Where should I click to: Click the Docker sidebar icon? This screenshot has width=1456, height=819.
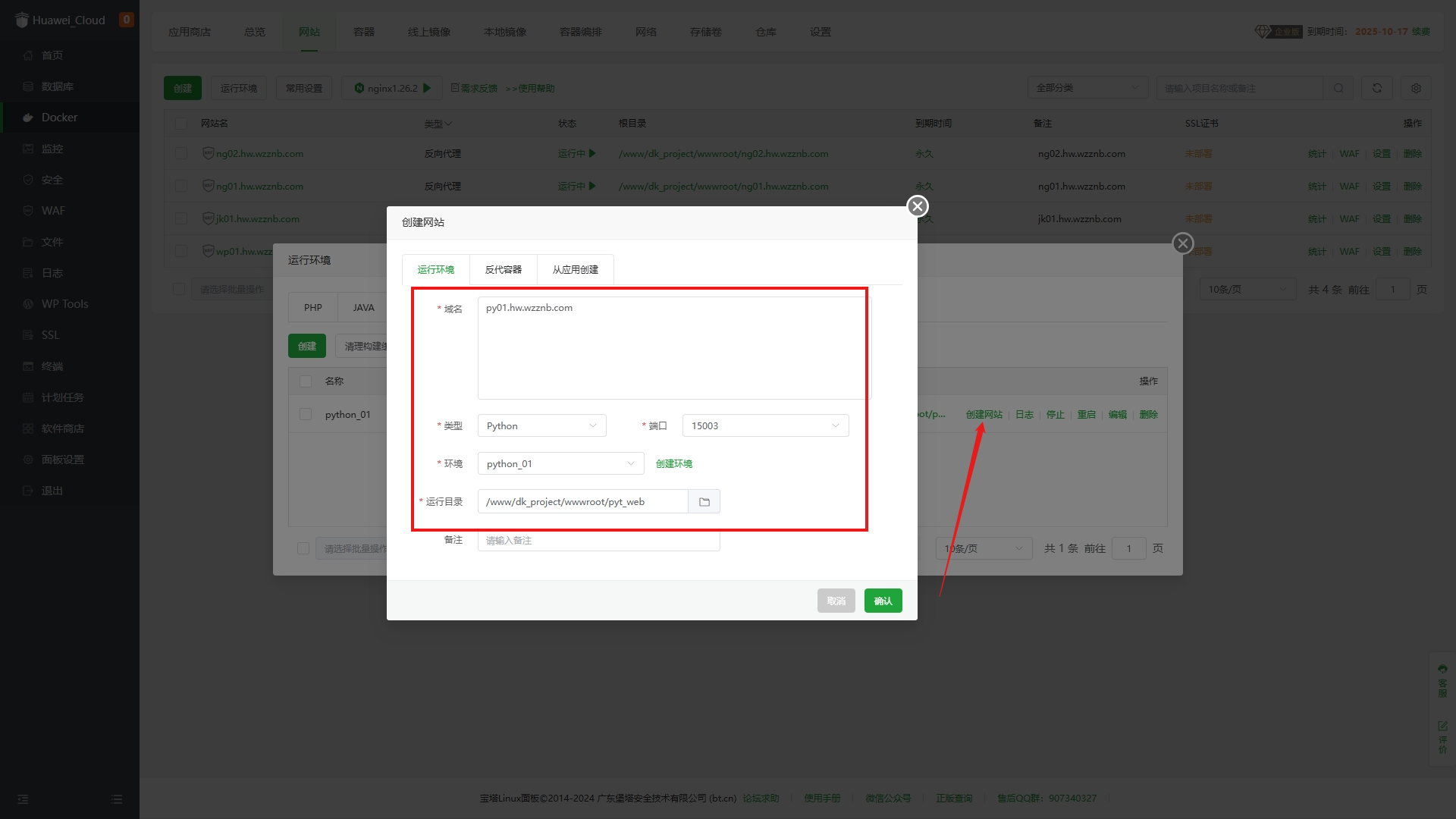28,117
